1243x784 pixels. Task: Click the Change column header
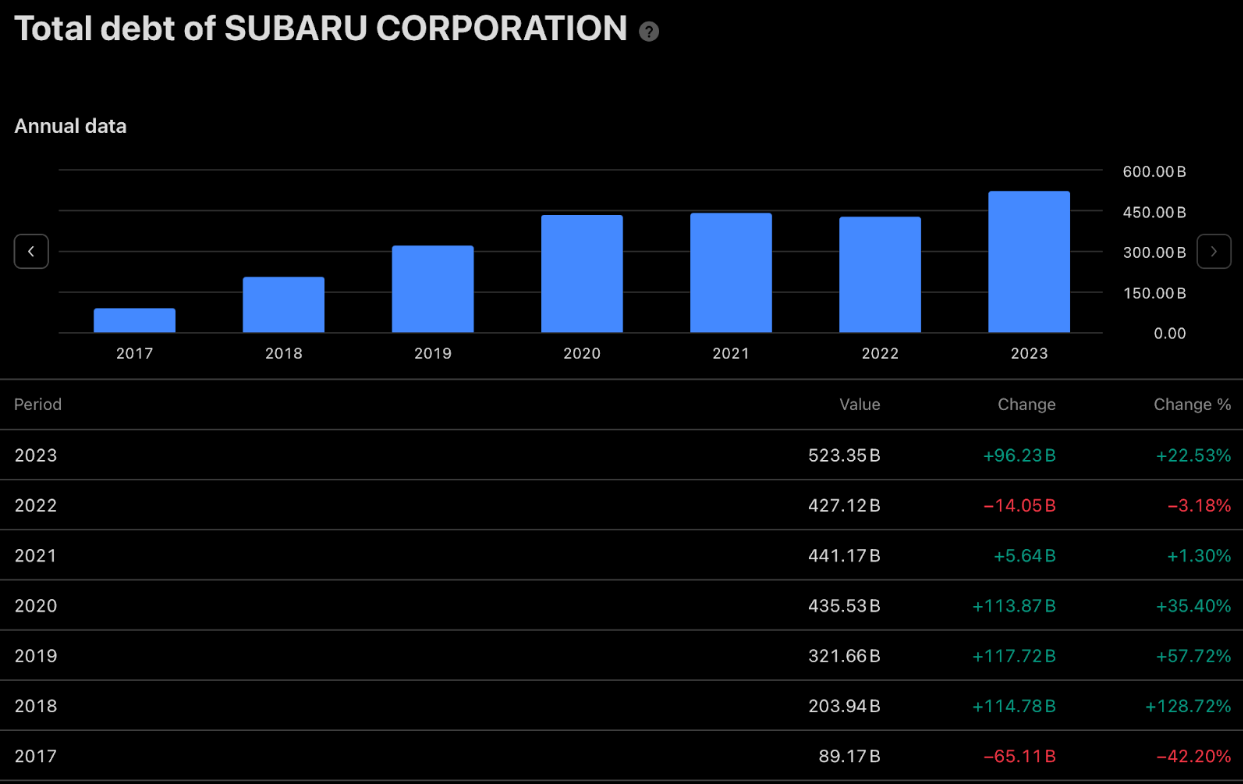tap(1027, 405)
